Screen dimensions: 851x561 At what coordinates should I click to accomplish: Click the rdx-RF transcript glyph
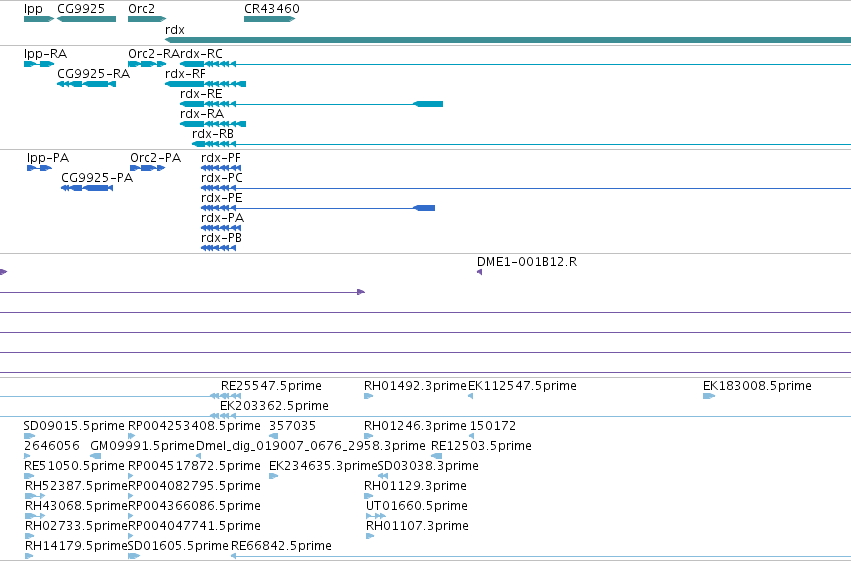click(x=206, y=84)
